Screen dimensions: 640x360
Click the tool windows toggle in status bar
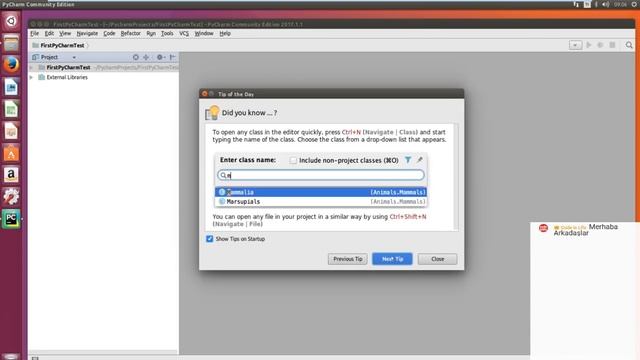coord(35,358)
